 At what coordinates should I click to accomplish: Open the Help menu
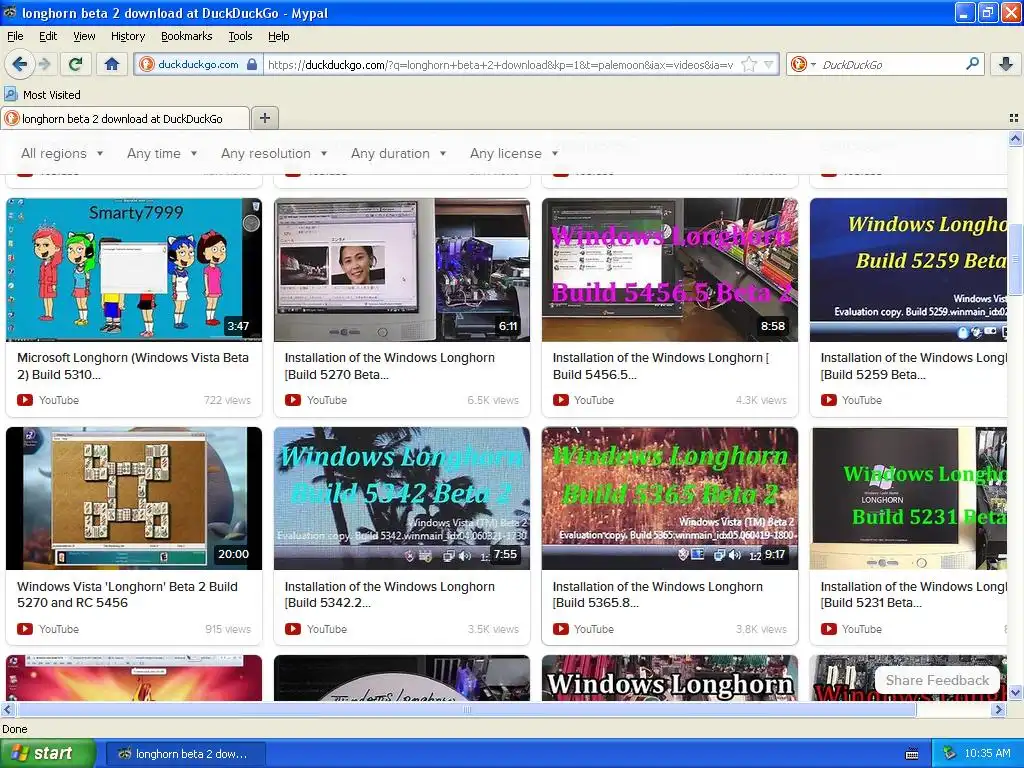[278, 36]
